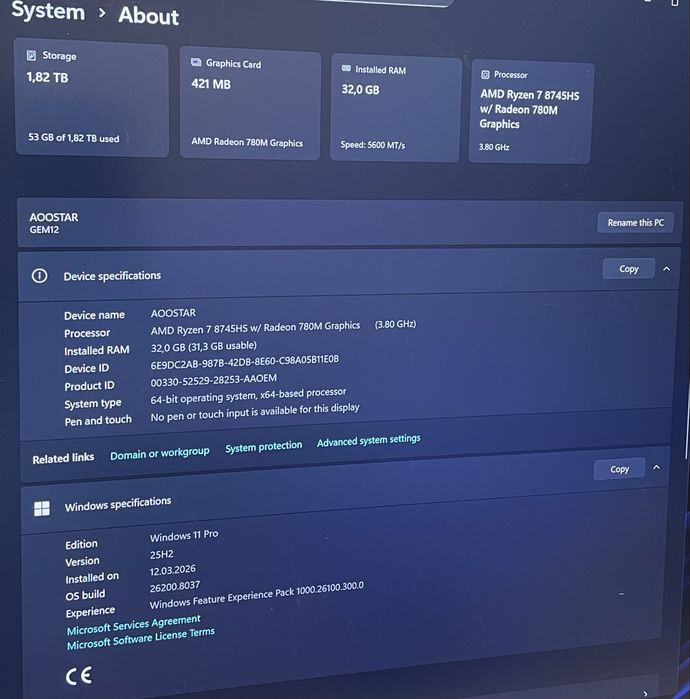Open Microsoft Software License Terms
The width and height of the screenshot is (690, 699).
pos(141,639)
